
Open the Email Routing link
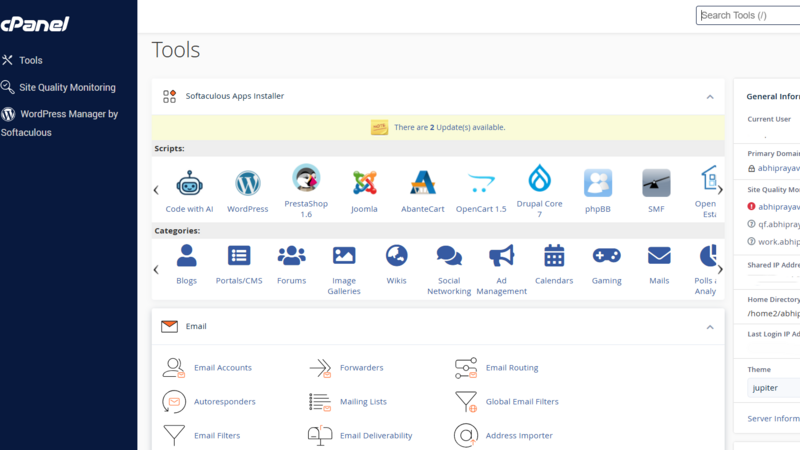click(512, 367)
